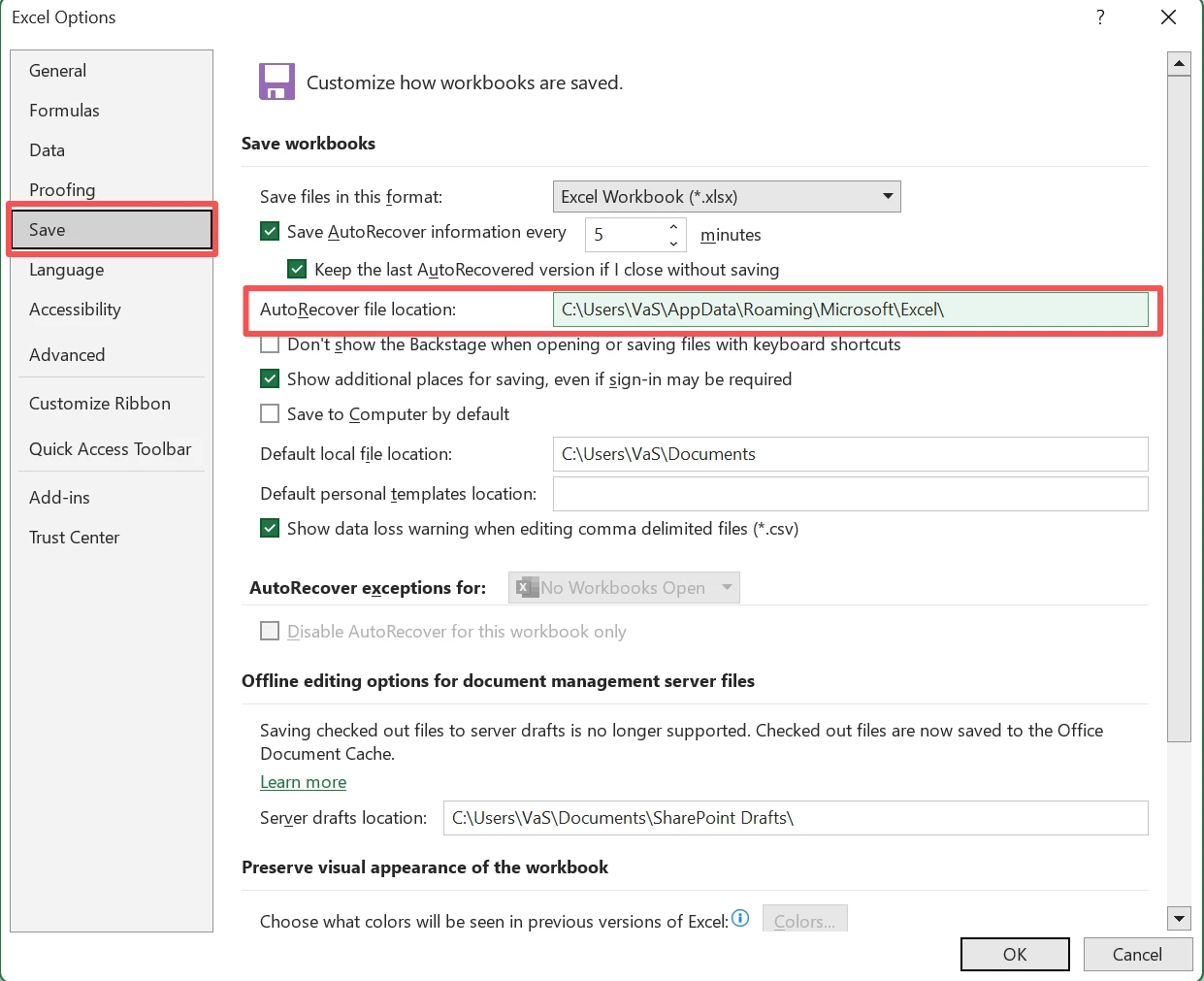1204x981 pixels.
Task: Open the Learn more link
Action: tap(303, 782)
